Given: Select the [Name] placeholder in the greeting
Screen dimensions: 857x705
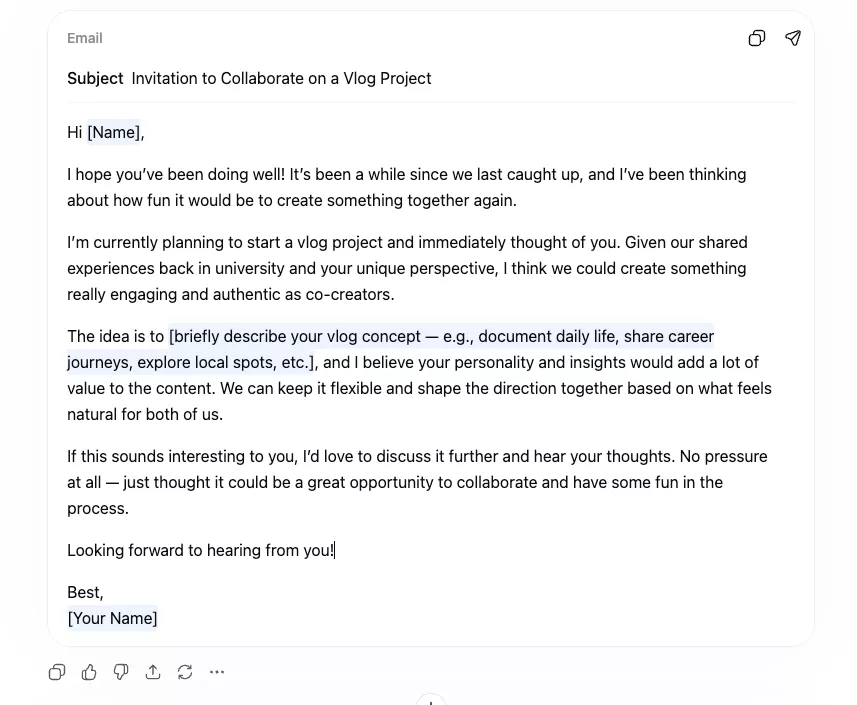Looking at the screenshot, I should pos(113,132).
